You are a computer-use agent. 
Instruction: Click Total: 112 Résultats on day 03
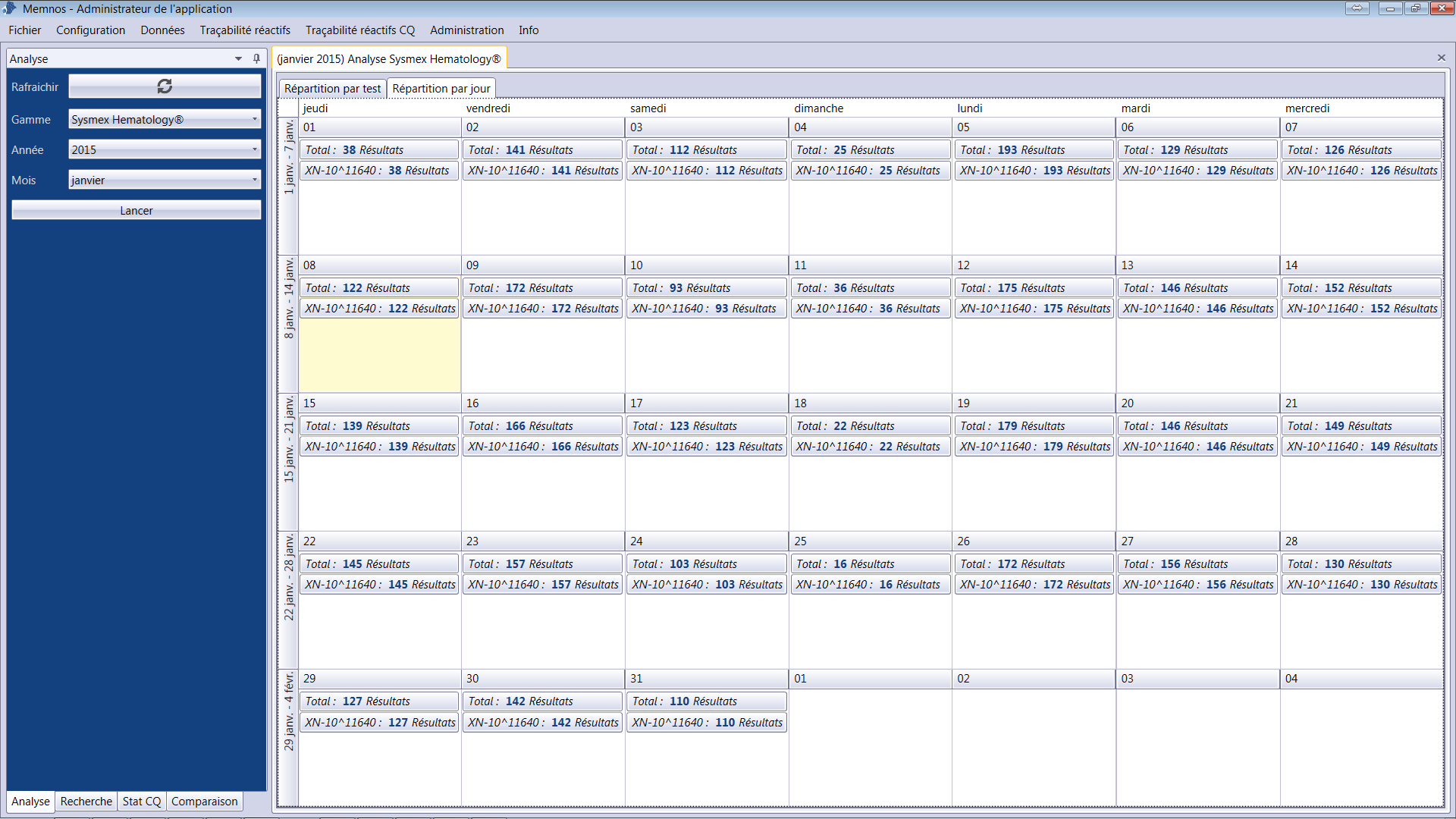coord(707,149)
